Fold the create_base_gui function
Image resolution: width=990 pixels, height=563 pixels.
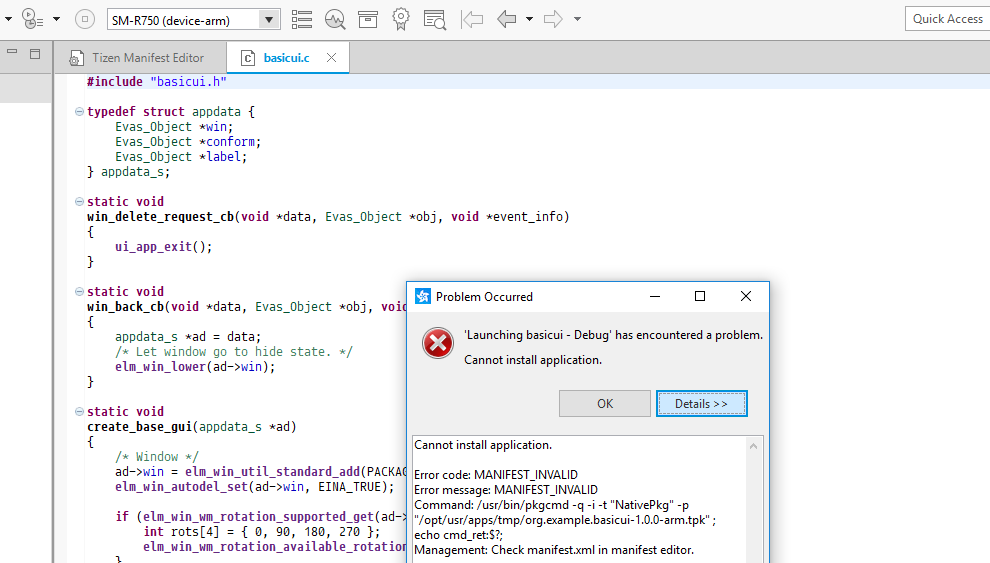[79, 412]
